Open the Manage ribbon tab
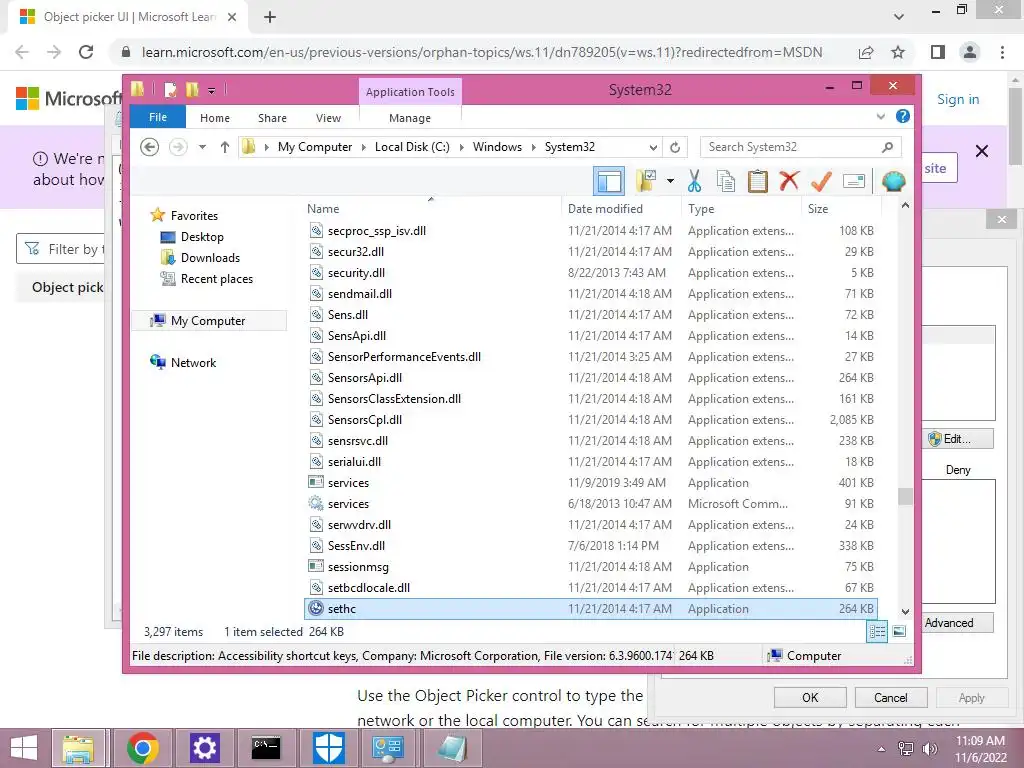Image resolution: width=1024 pixels, height=768 pixels. pyautogui.click(x=410, y=118)
